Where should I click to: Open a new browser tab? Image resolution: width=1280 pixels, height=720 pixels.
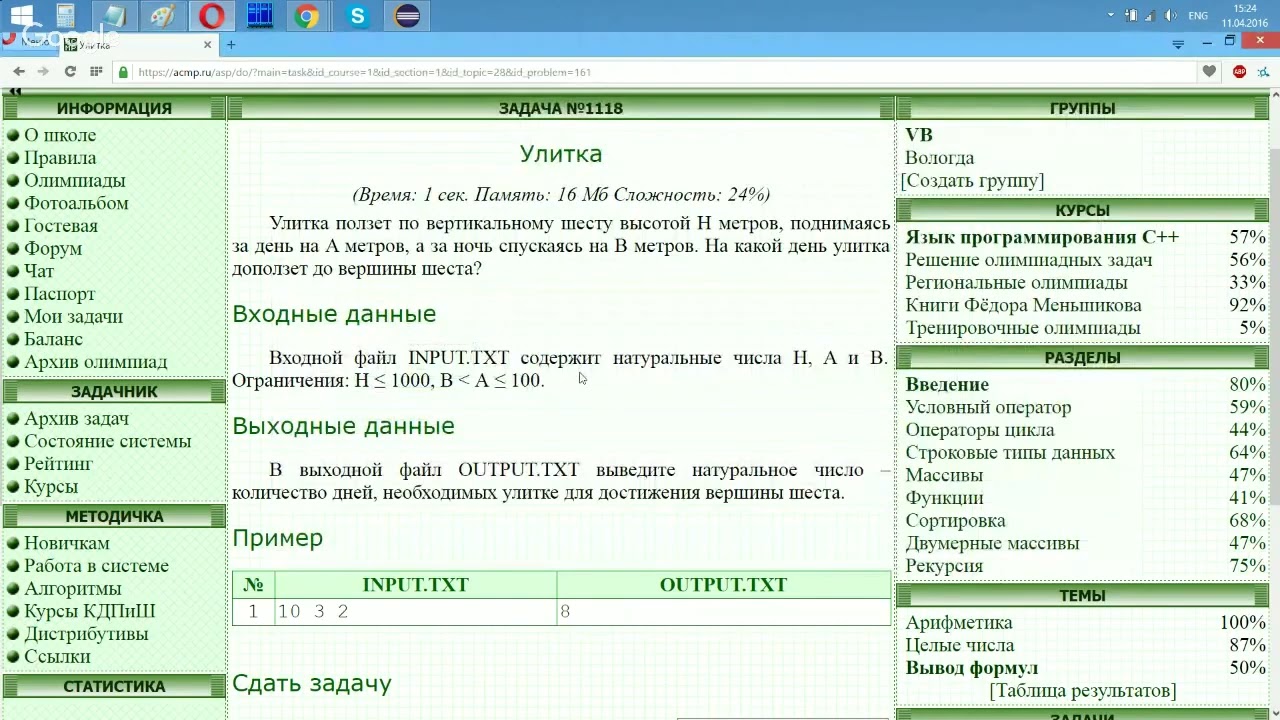[231, 44]
